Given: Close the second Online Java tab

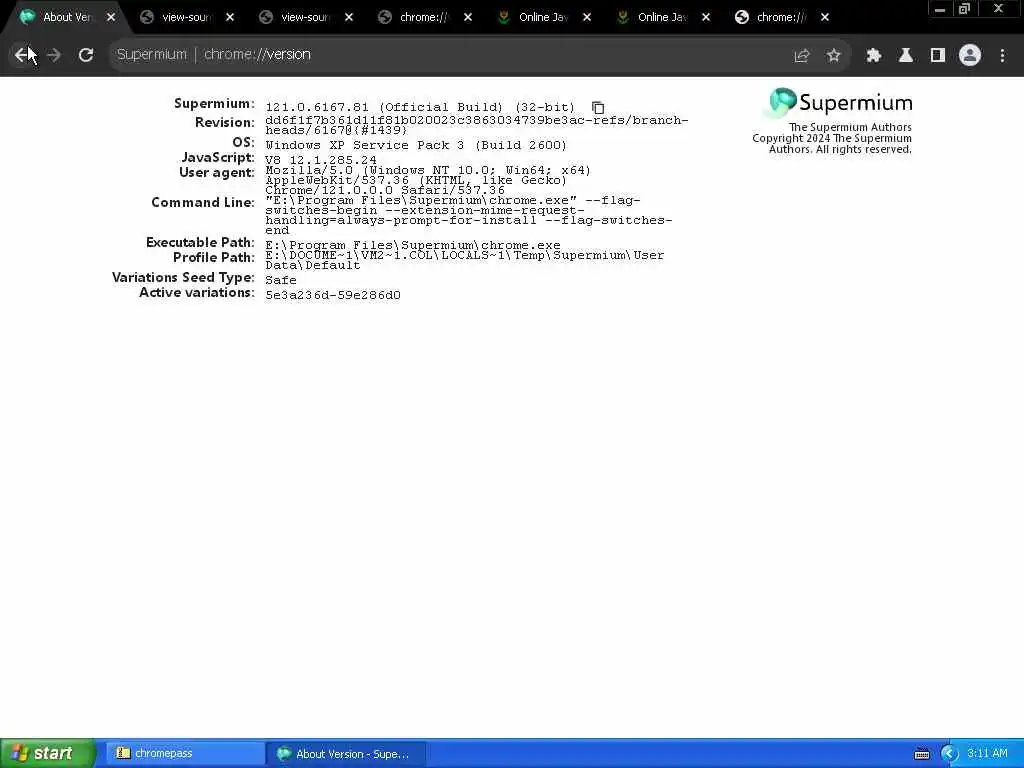Looking at the screenshot, I should pos(705,18).
